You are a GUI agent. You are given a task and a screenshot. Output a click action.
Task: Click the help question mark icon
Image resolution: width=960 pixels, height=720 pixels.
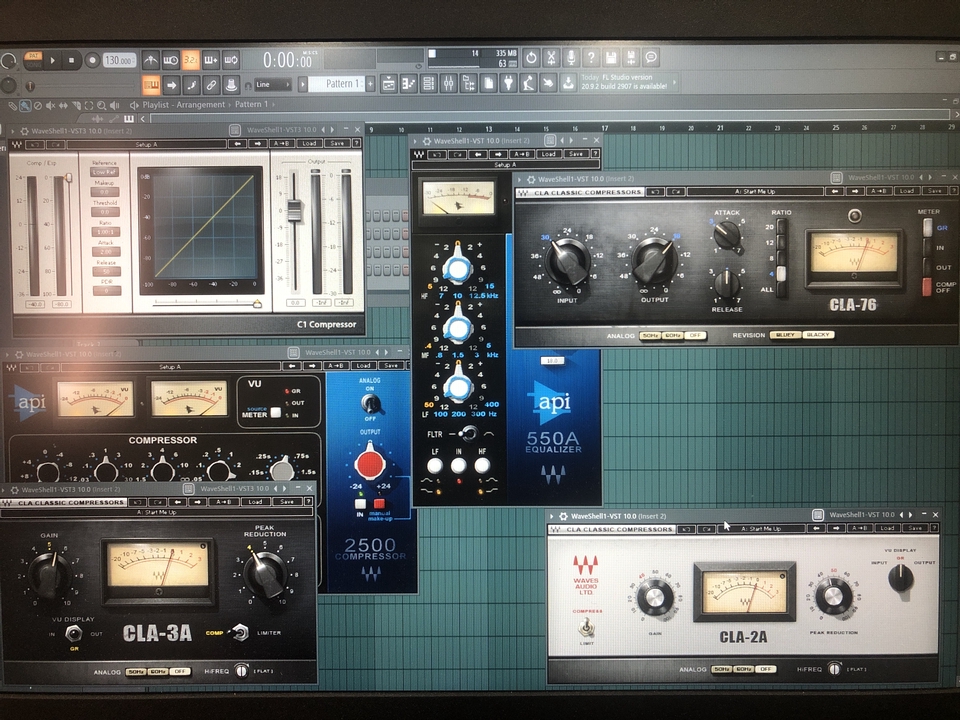[x=591, y=58]
